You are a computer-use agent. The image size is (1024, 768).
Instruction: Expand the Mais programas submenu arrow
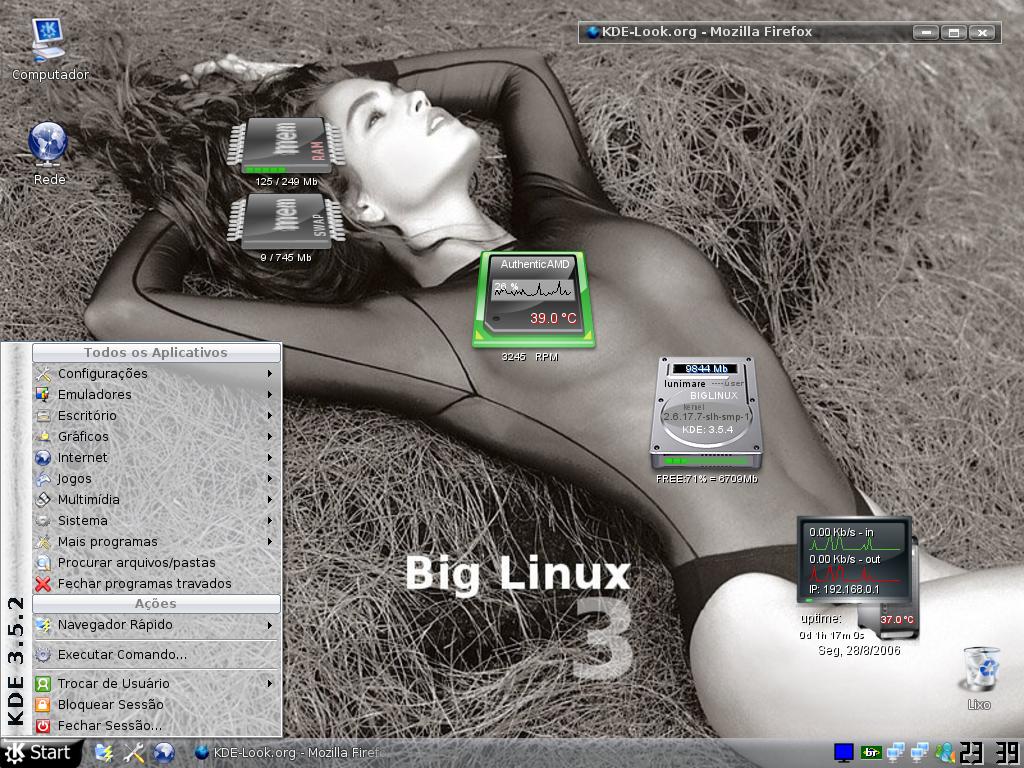coord(270,541)
